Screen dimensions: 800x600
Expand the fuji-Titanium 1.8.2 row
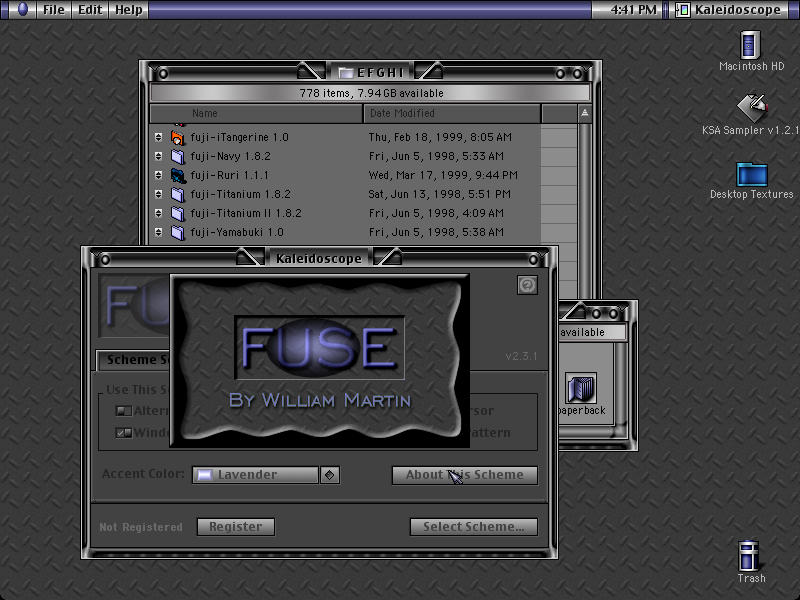click(158, 194)
